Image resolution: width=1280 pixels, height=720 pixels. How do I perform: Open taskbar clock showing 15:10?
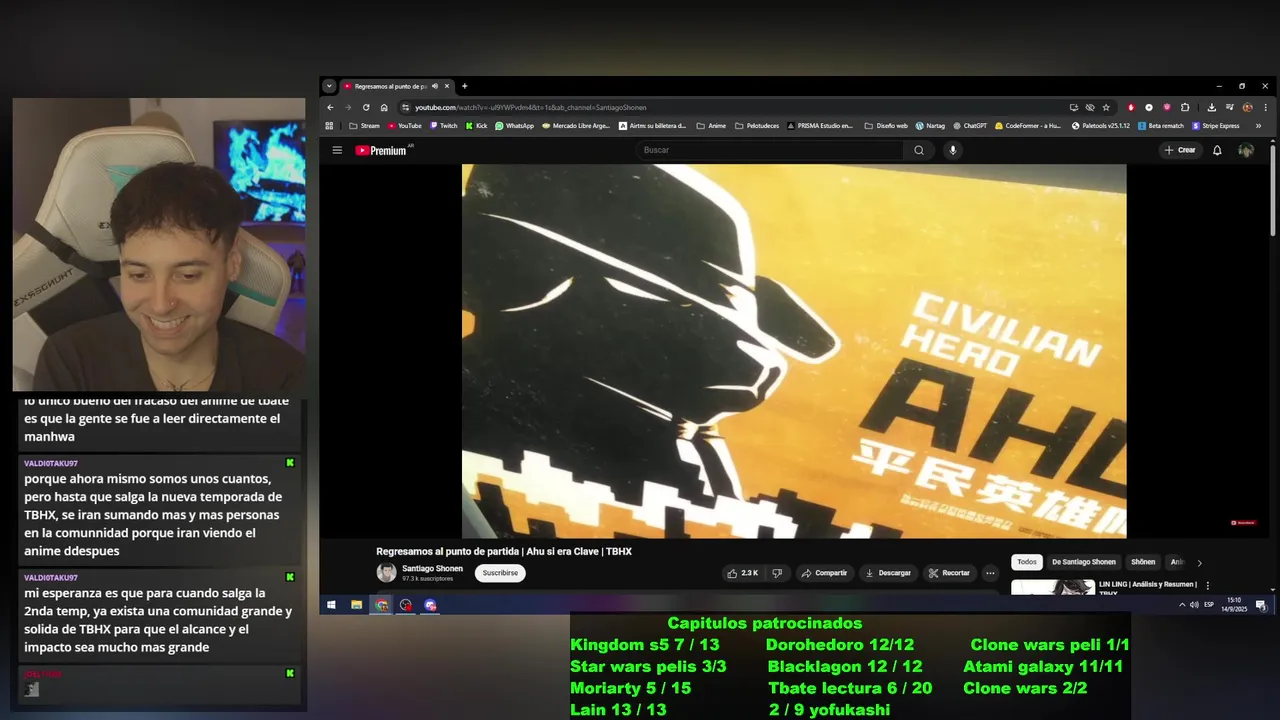(1233, 605)
